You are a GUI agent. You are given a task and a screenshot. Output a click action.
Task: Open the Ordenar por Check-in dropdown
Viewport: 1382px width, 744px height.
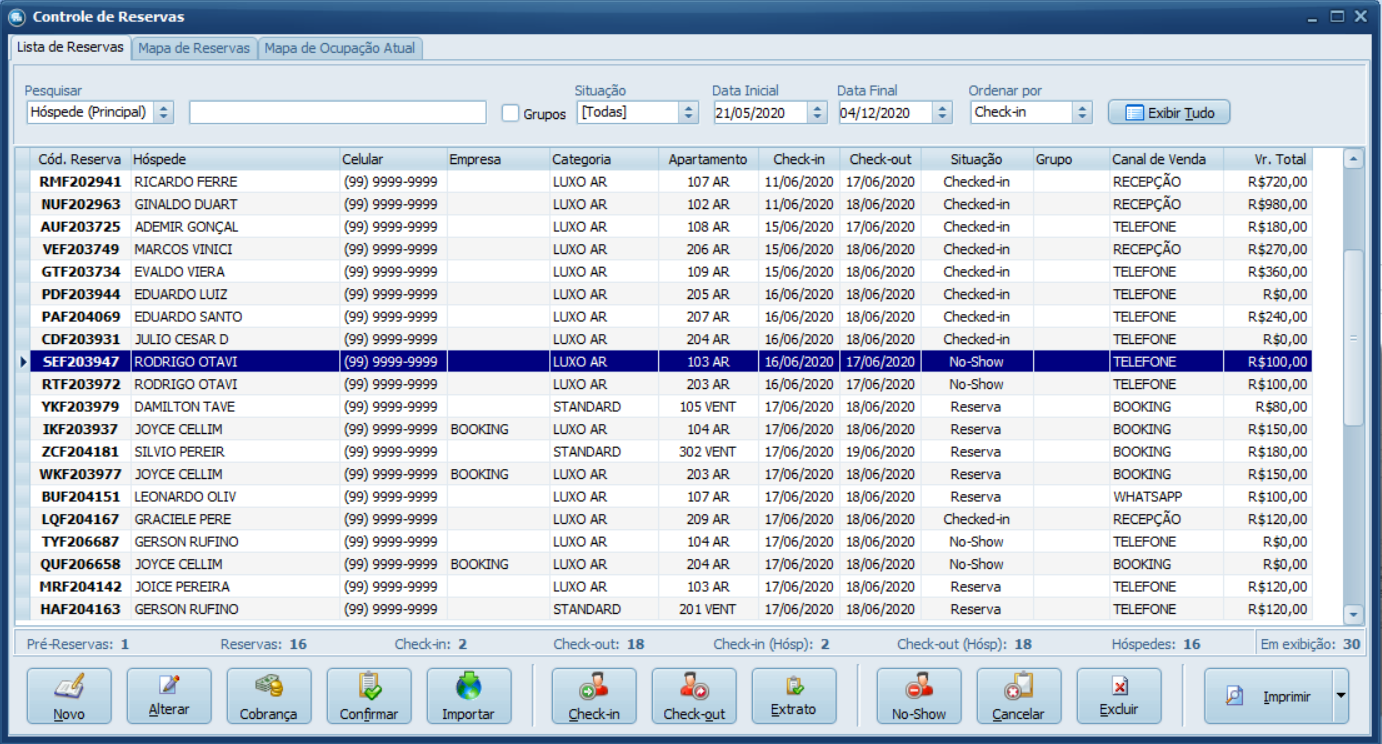[x=1082, y=112]
